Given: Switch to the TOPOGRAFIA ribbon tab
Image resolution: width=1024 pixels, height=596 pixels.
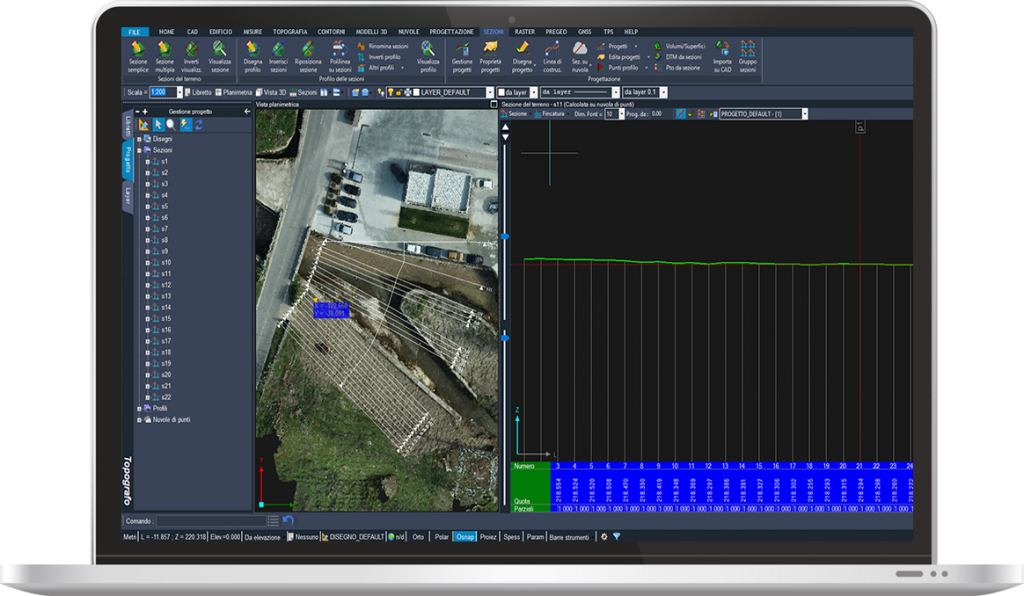Looking at the screenshot, I should click(290, 31).
